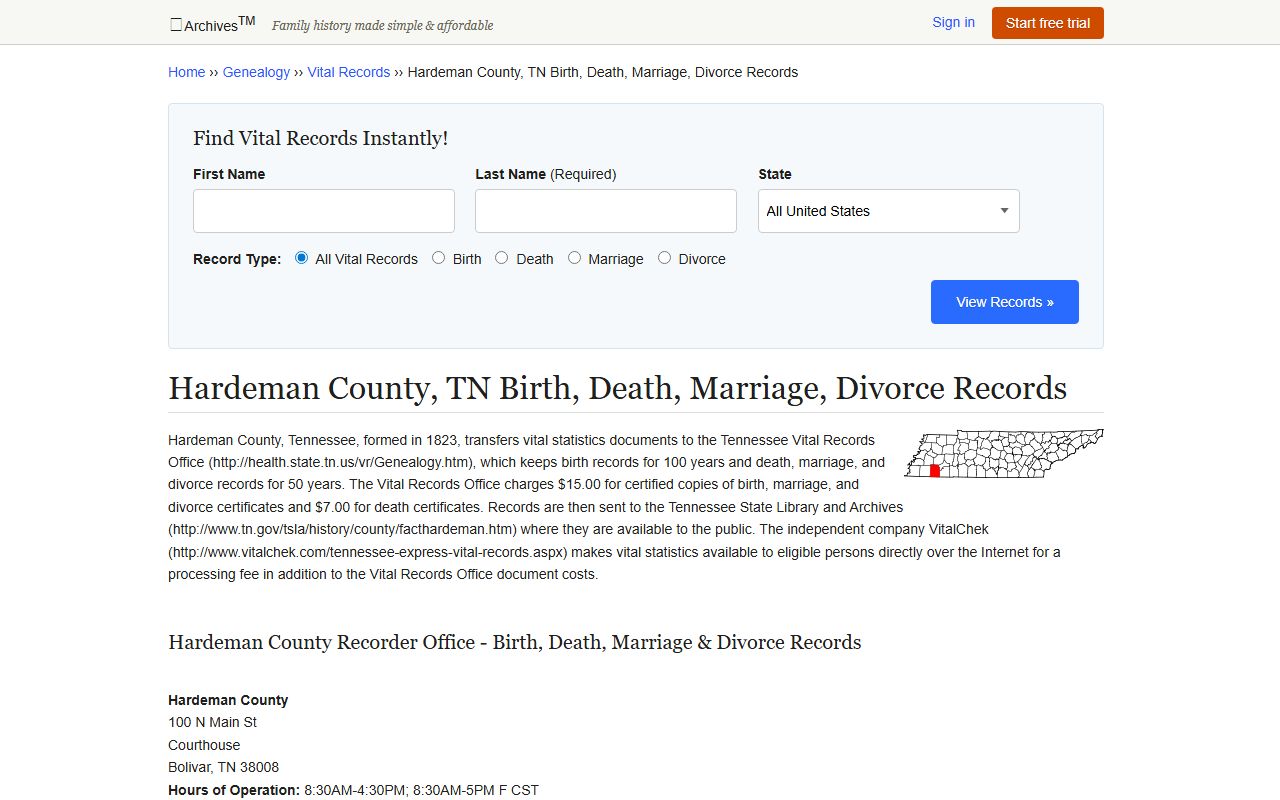The image size is (1280, 800).
Task: Click the 'Hours of Operation:' label
Action: (234, 790)
